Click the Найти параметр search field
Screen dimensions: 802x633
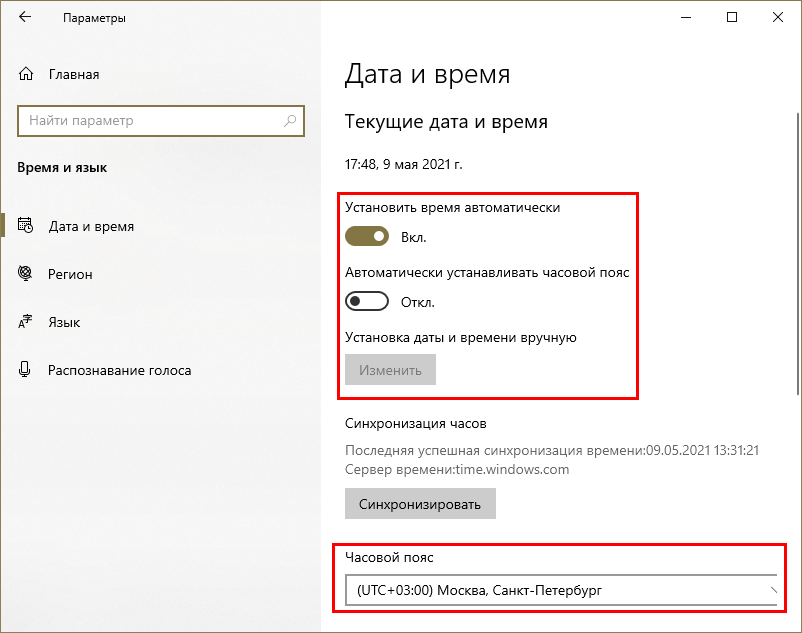150,121
